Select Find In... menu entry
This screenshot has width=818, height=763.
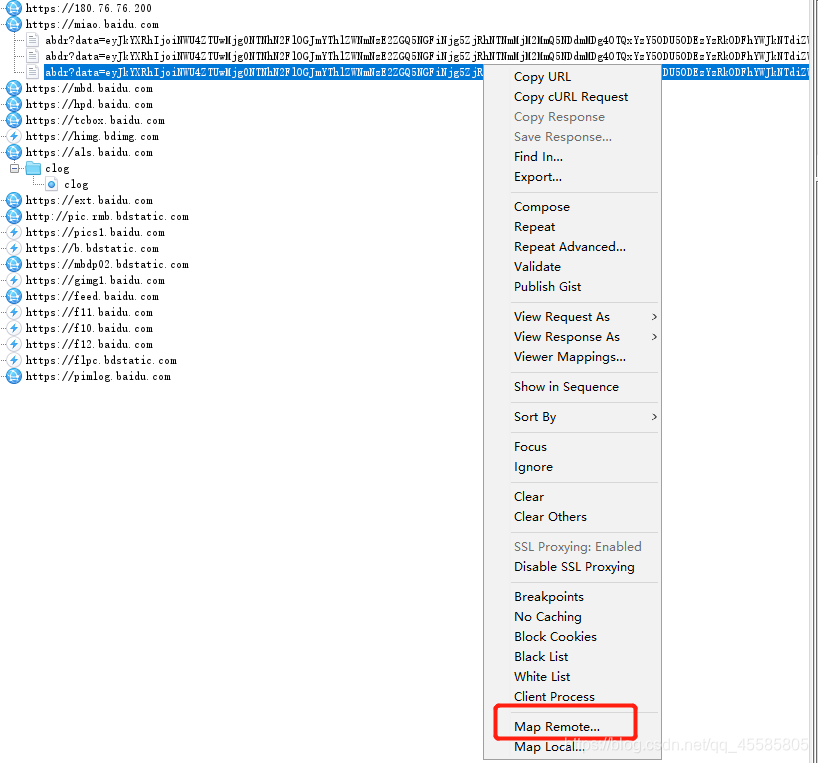[x=538, y=156]
